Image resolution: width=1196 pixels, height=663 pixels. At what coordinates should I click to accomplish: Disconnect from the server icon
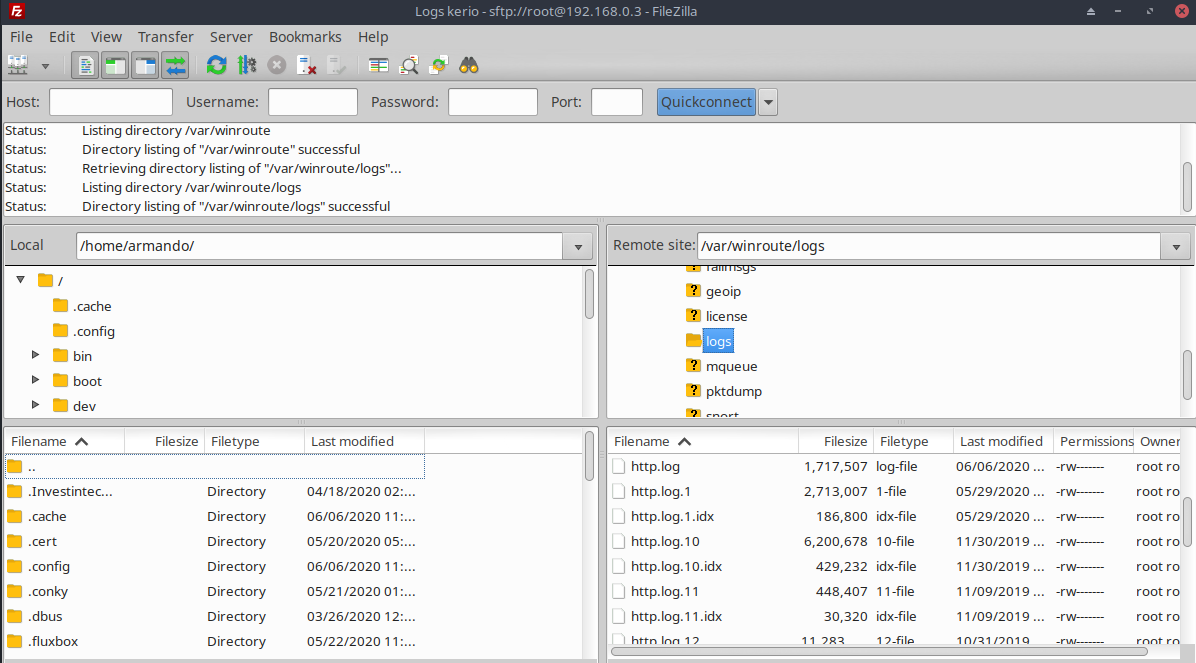point(307,66)
